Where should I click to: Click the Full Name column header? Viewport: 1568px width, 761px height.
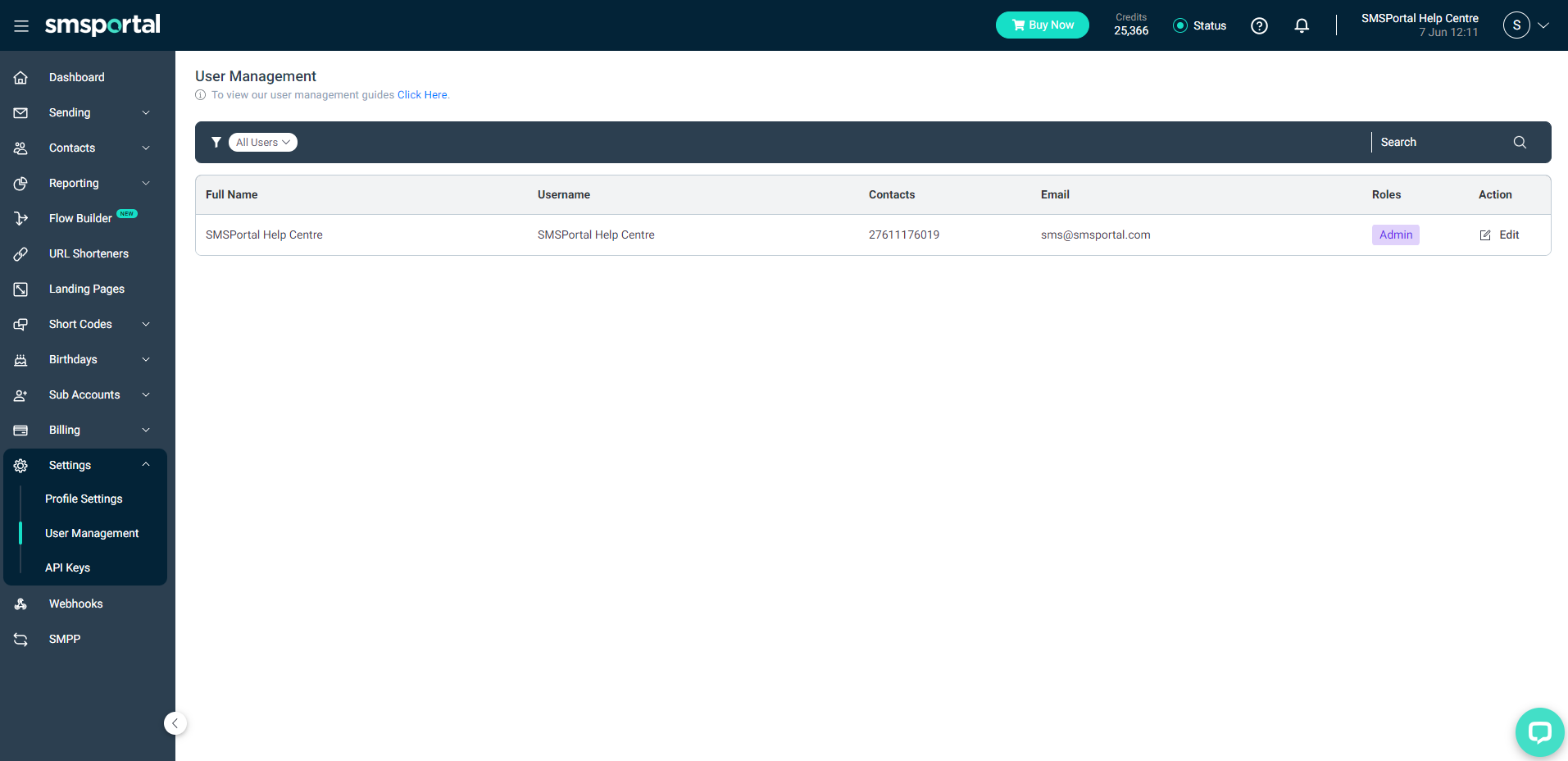[x=231, y=194]
